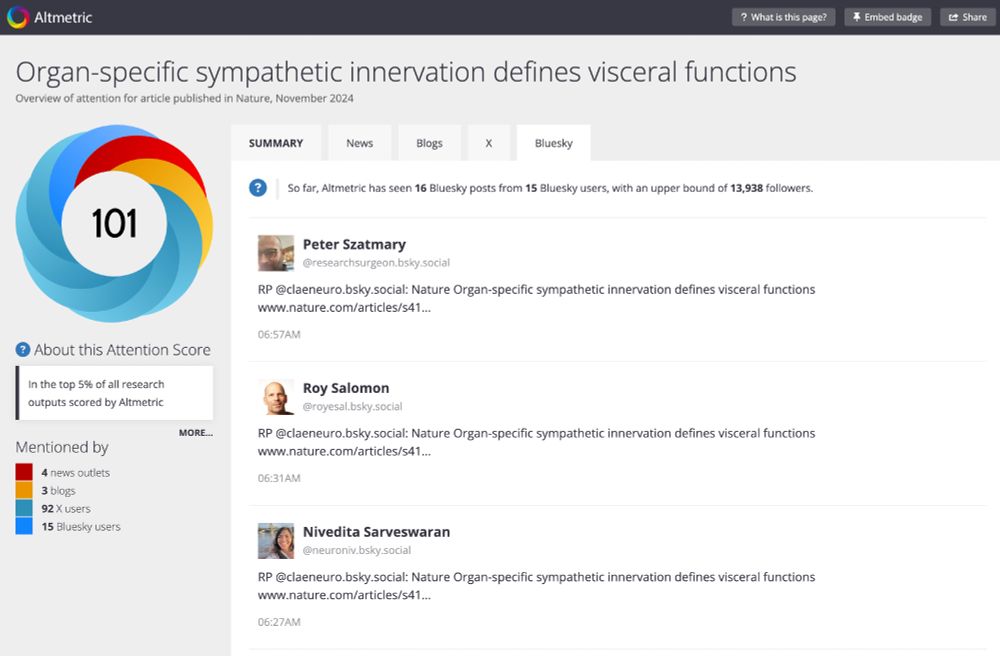Click the @royesal.bsky.social handle
This screenshot has height=656, width=1000.
tap(352, 406)
